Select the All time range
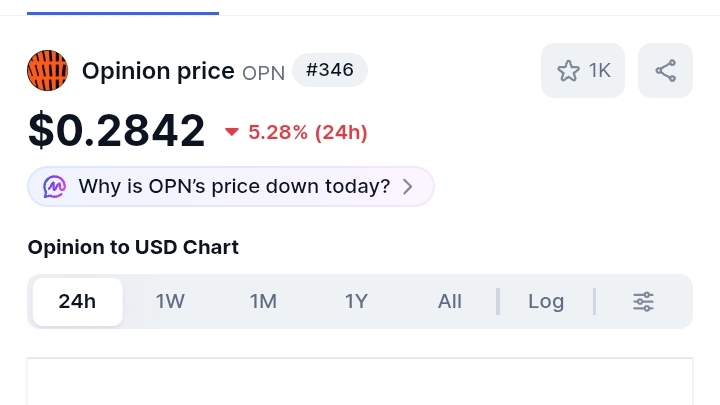Viewport: 720px width, 405px height. click(x=450, y=301)
